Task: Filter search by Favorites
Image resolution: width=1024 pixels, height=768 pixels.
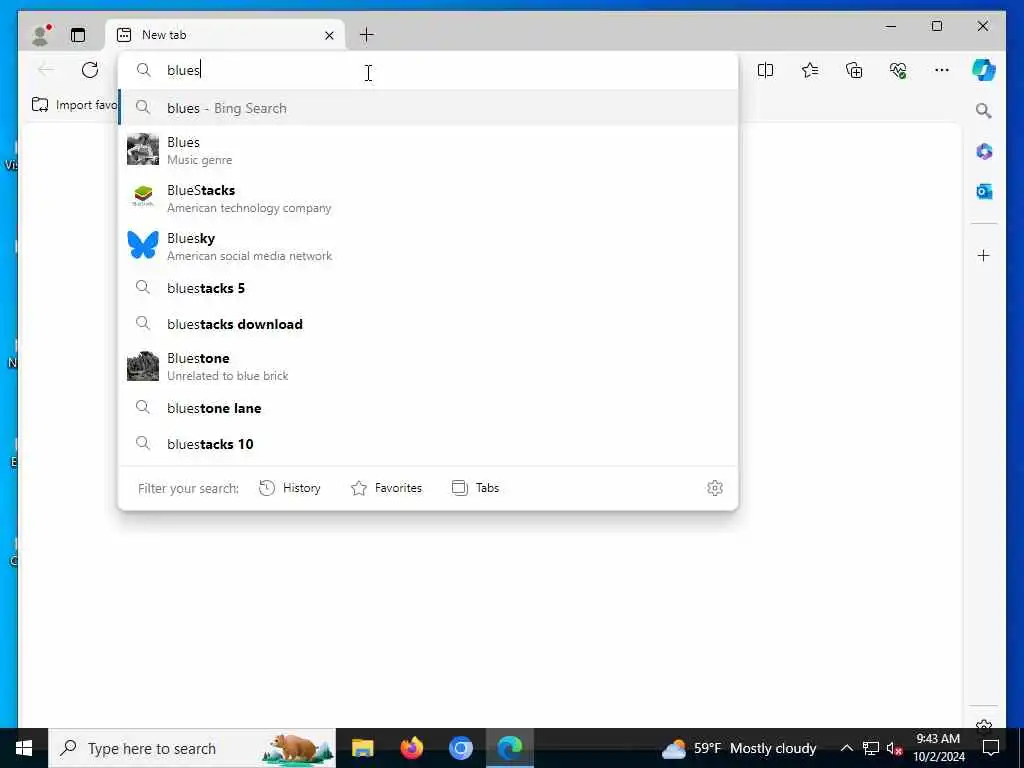Action: point(387,488)
